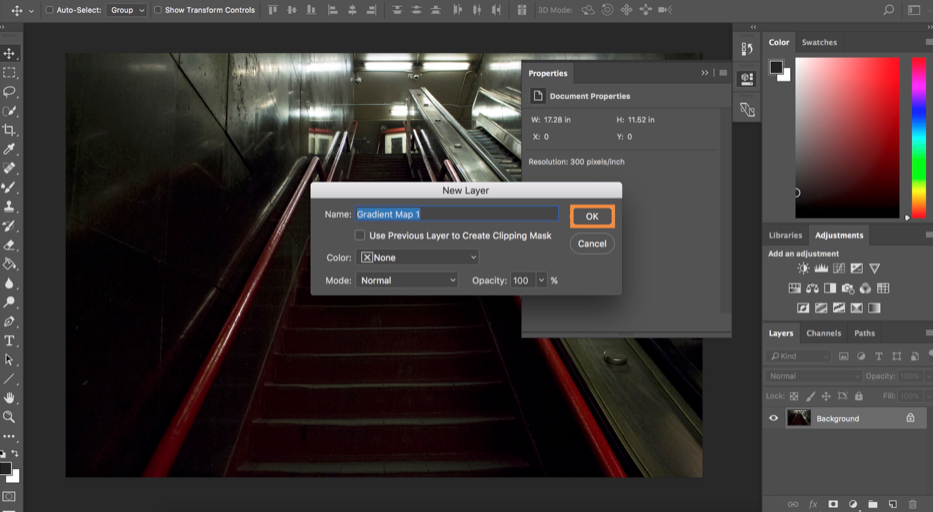
Task: Click OK in New Layer dialog
Action: pos(592,216)
